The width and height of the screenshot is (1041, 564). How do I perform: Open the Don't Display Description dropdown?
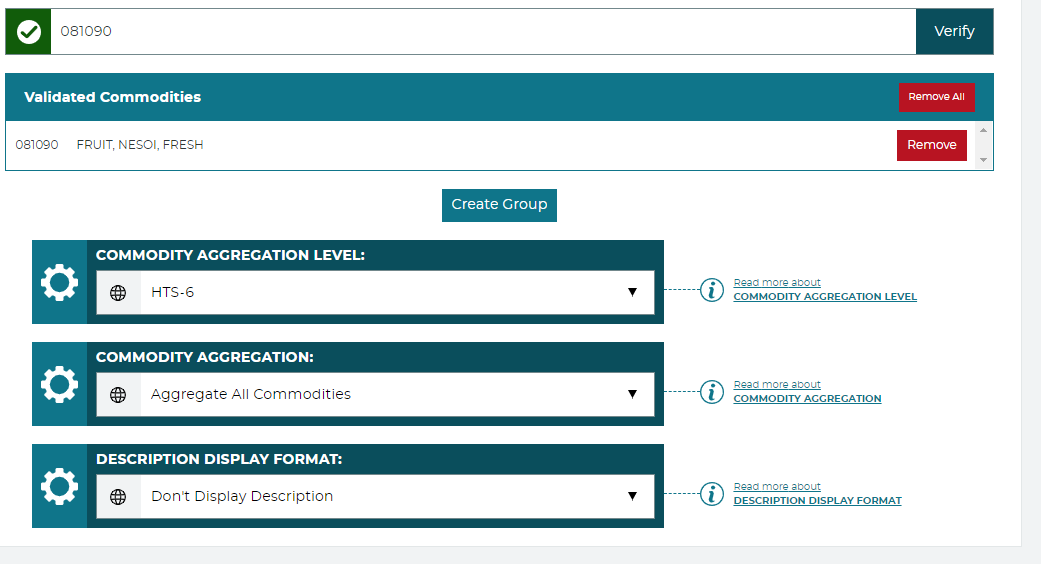pyautogui.click(x=375, y=496)
